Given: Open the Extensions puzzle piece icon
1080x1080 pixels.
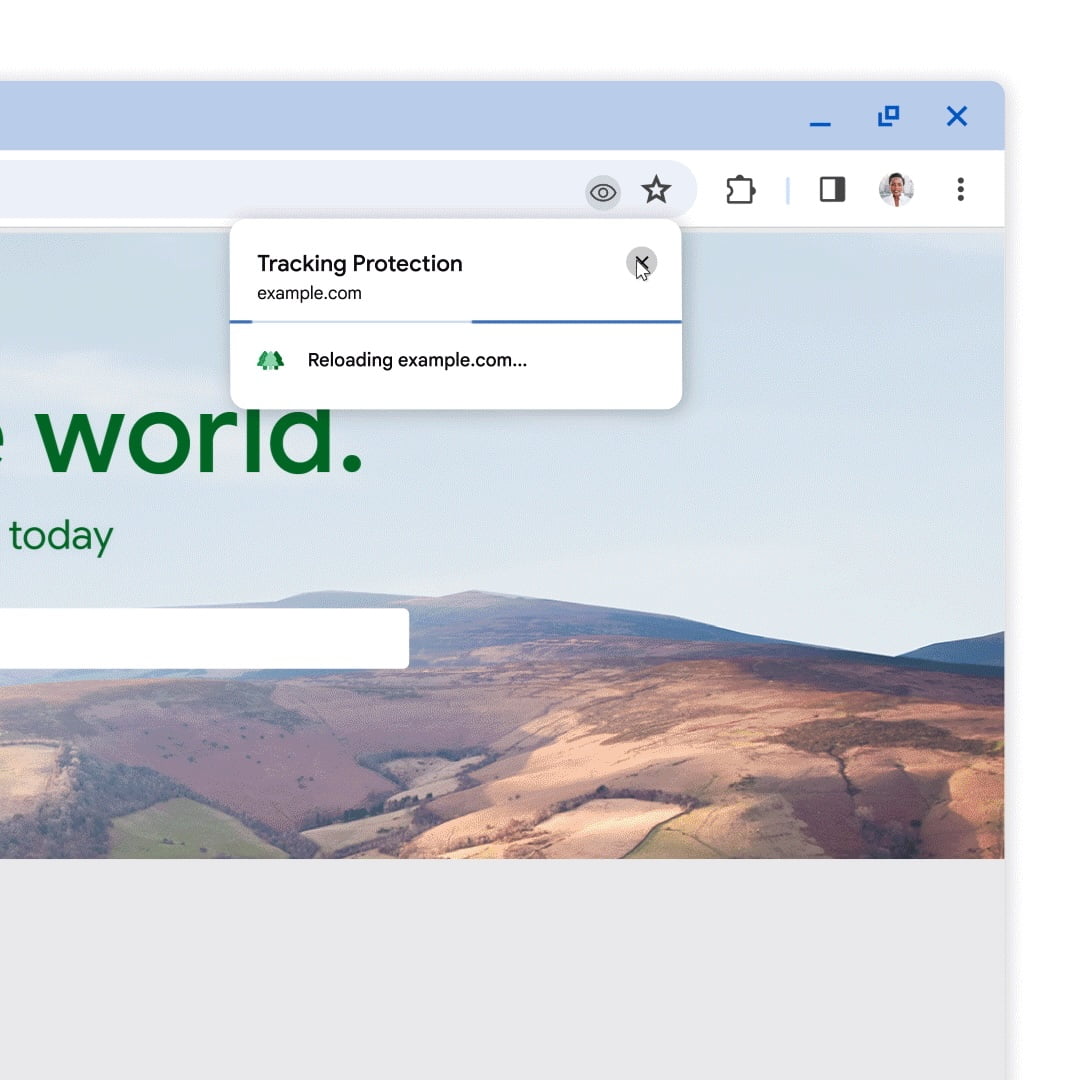Looking at the screenshot, I should pyautogui.click(x=740, y=190).
